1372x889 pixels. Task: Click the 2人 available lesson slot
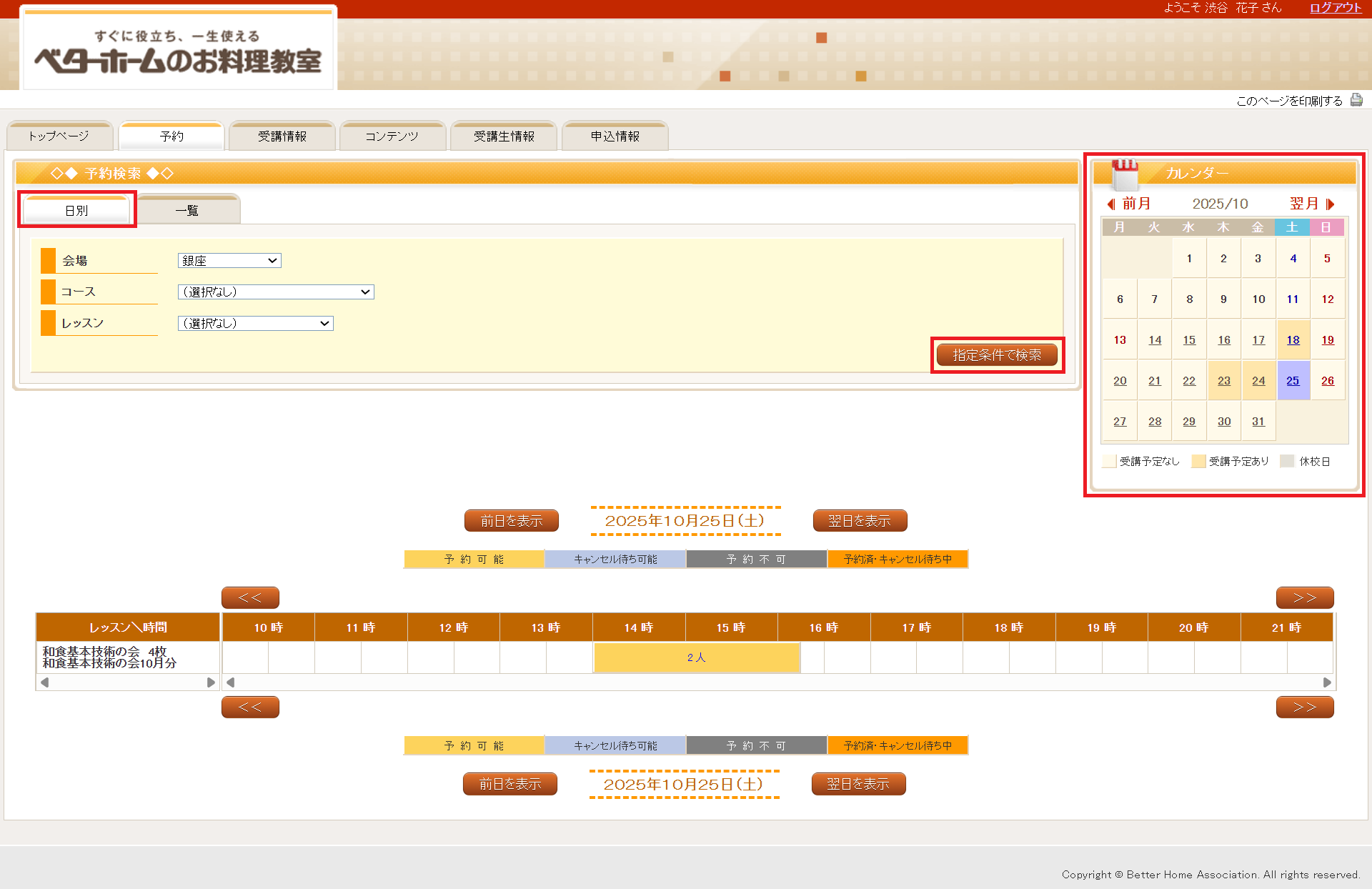tap(696, 657)
